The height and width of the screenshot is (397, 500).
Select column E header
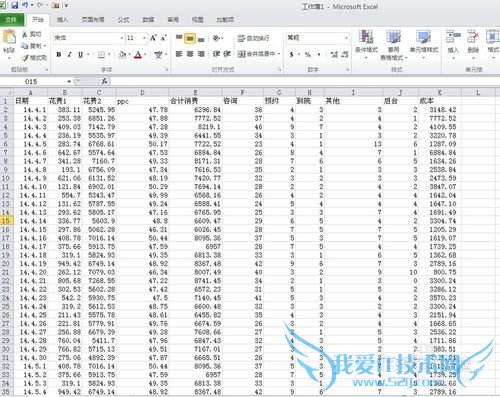(195, 92)
